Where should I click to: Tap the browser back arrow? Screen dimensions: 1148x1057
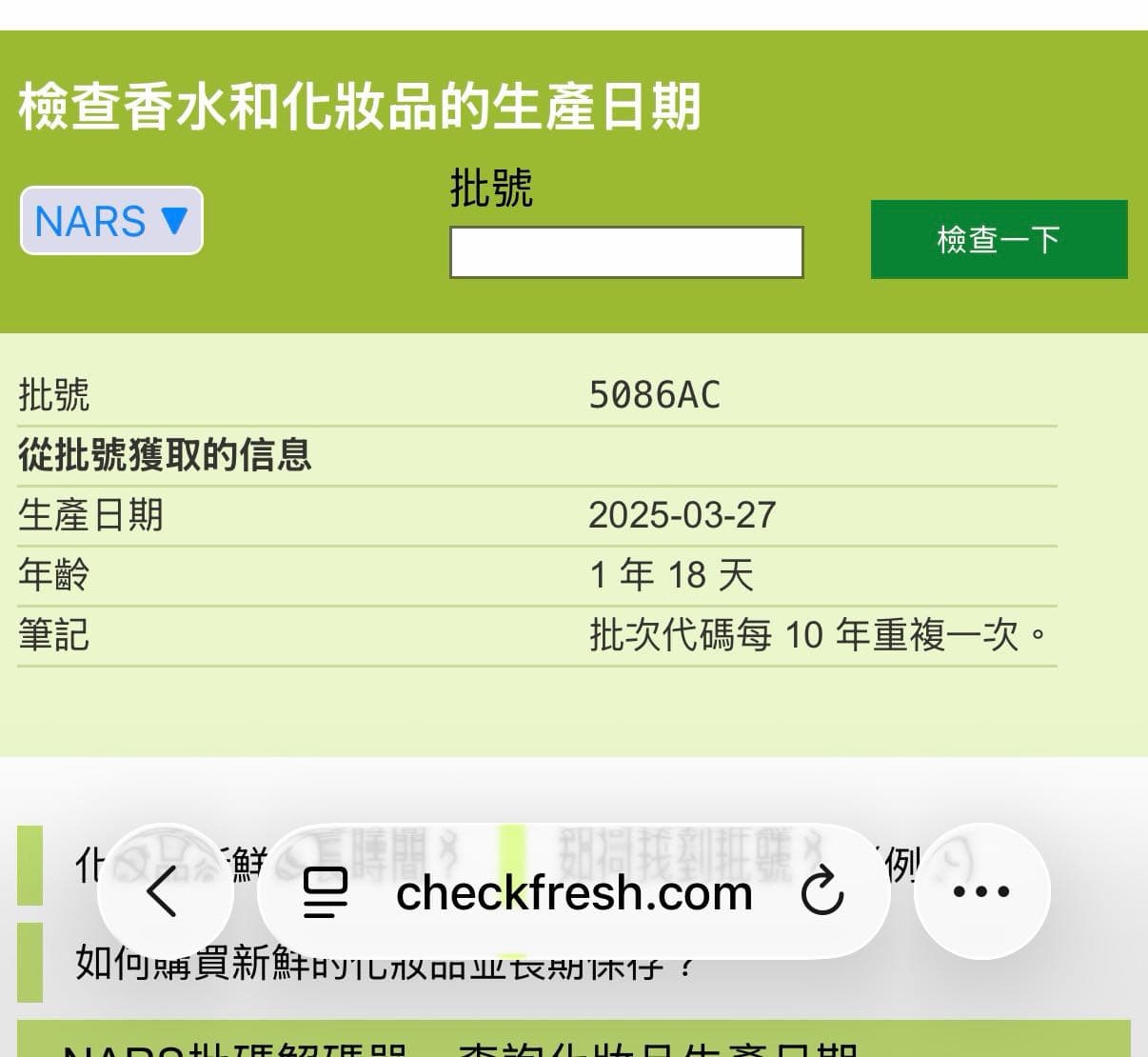tap(163, 892)
